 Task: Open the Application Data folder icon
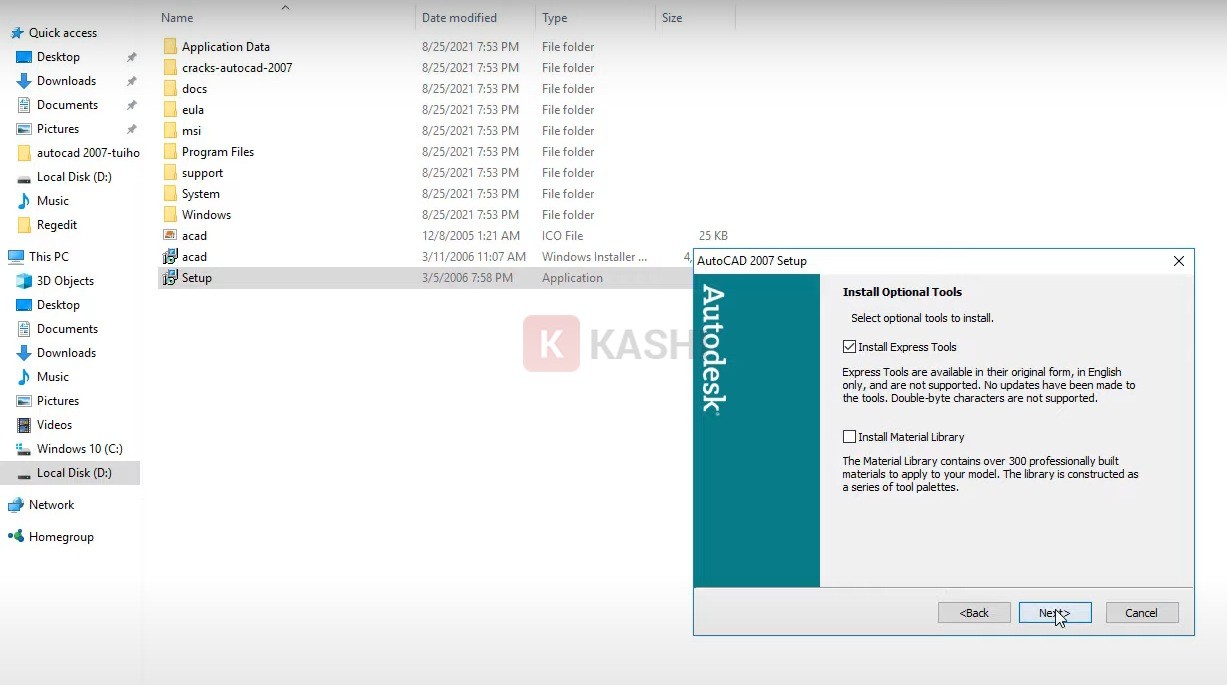click(x=170, y=47)
